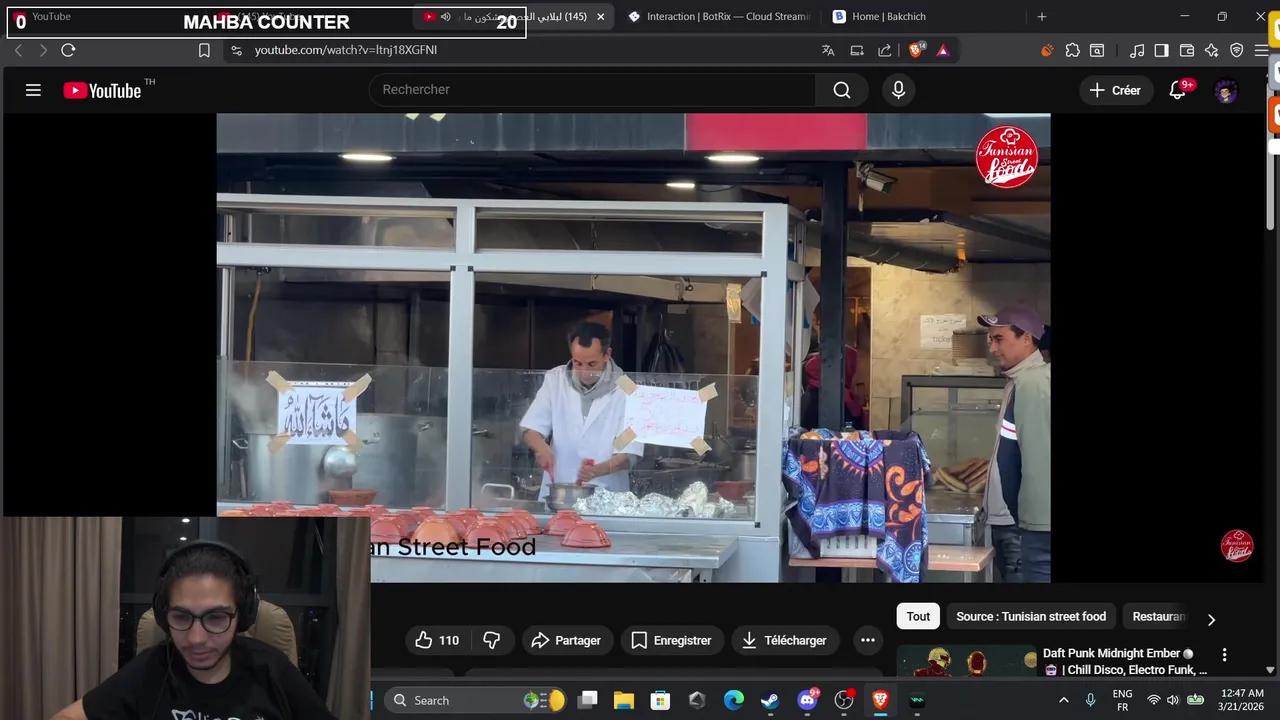Click the video player frame

[x=633, y=347]
